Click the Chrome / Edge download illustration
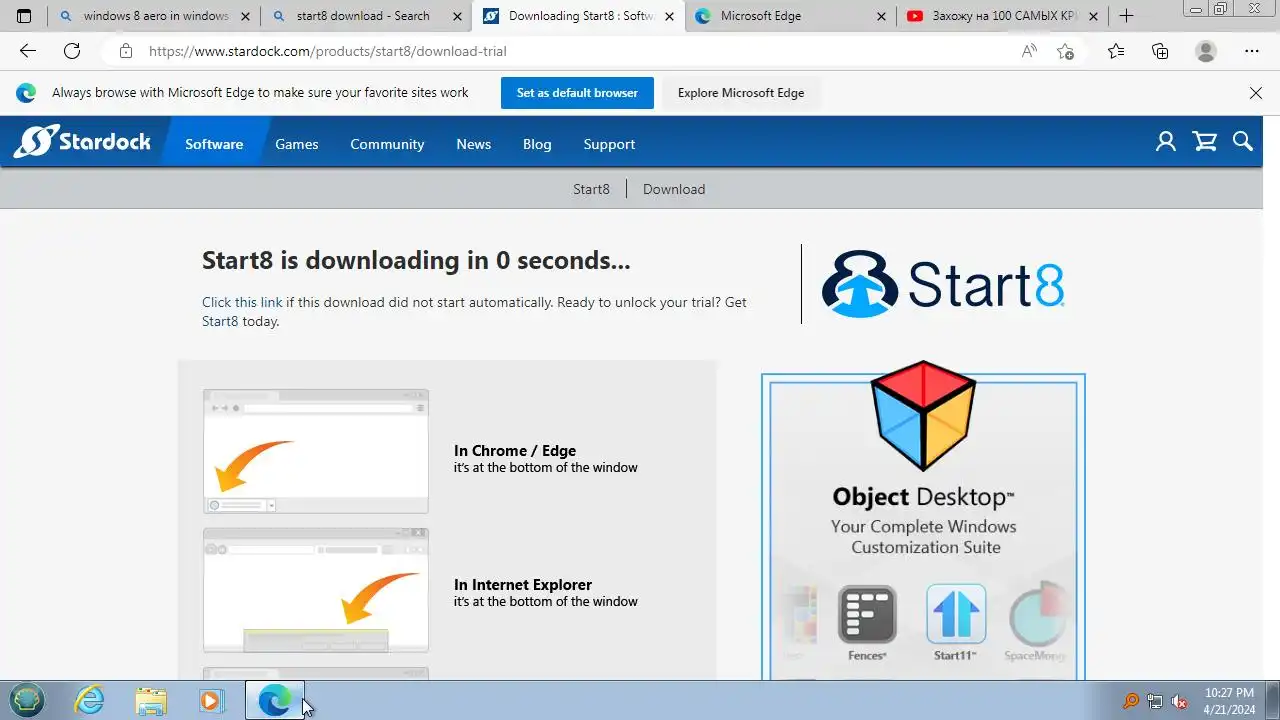Viewport: 1280px width, 720px height. [x=316, y=451]
